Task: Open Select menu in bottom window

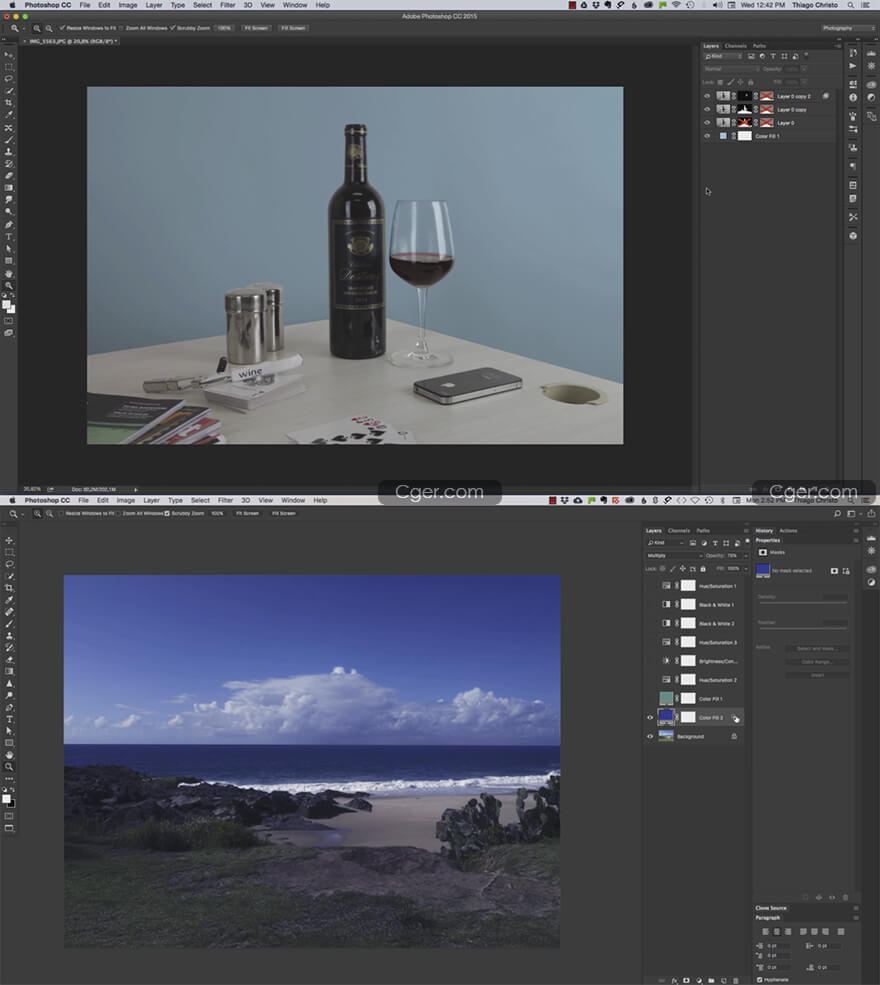Action: (x=200, y=501)
